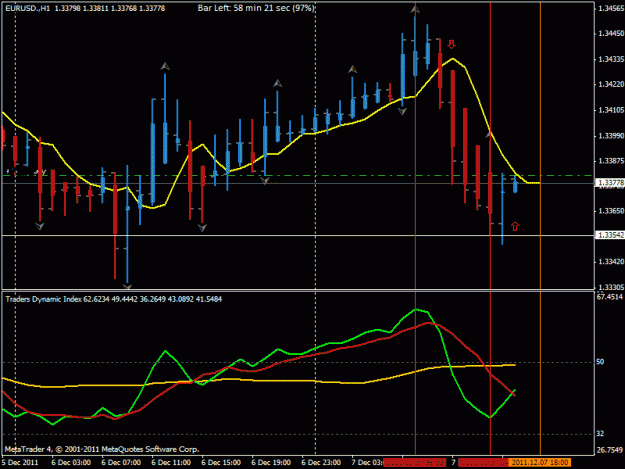Click the 1.33990 price scale value
Viewport: 625px width, 469px height.
pos(611,136)
